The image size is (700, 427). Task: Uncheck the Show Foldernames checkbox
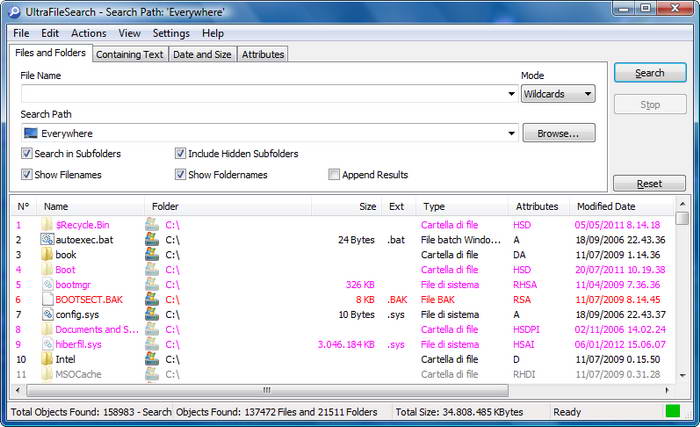(180, 174)
